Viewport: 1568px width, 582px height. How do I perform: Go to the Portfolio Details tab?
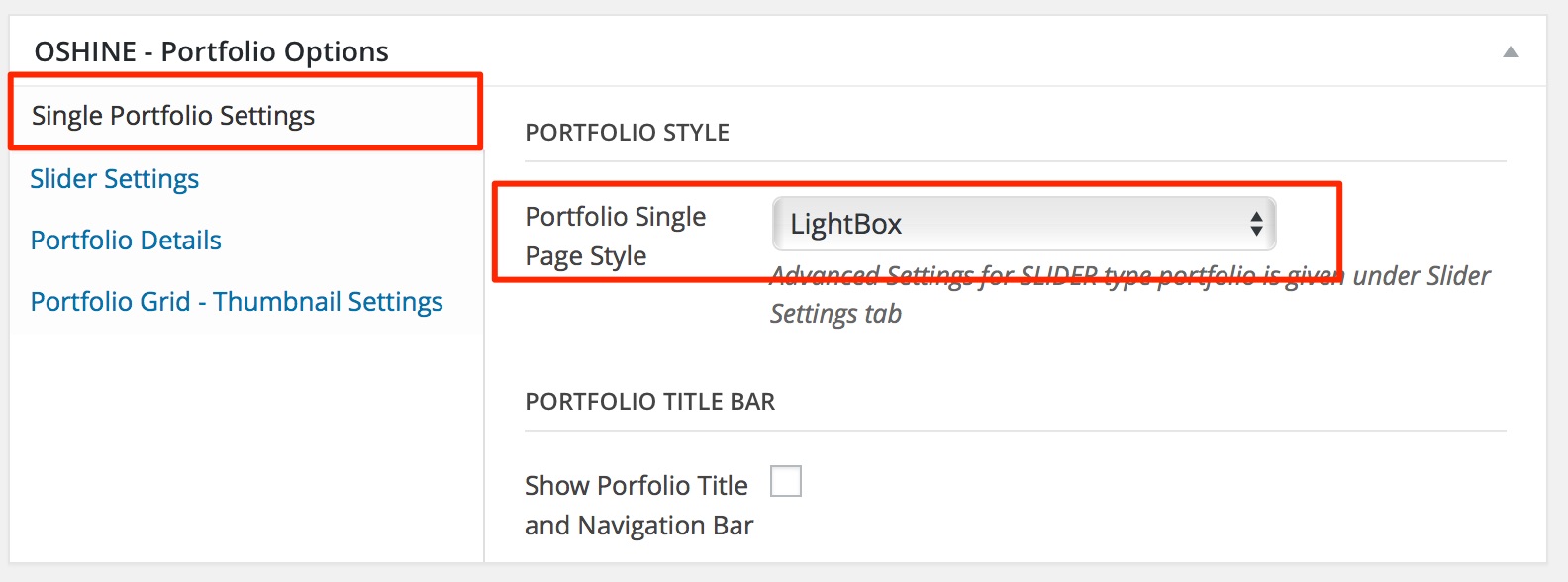tap(126, 241)
